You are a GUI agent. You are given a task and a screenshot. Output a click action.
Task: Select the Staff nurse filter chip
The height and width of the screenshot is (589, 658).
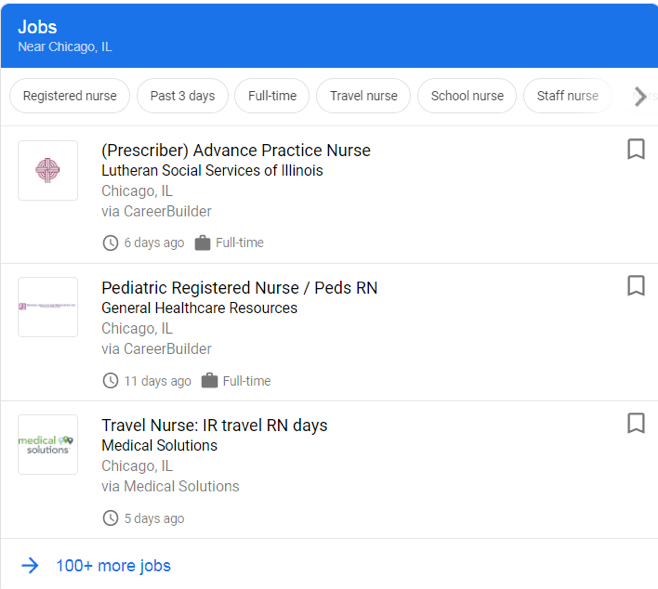tap(567, 96)
